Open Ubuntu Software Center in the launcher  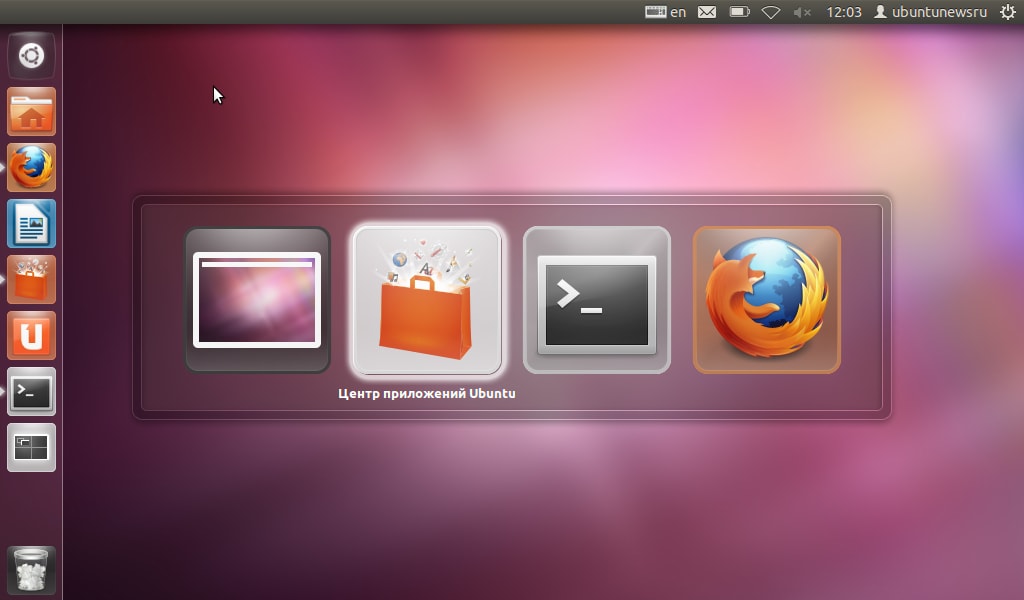[31, 280]
